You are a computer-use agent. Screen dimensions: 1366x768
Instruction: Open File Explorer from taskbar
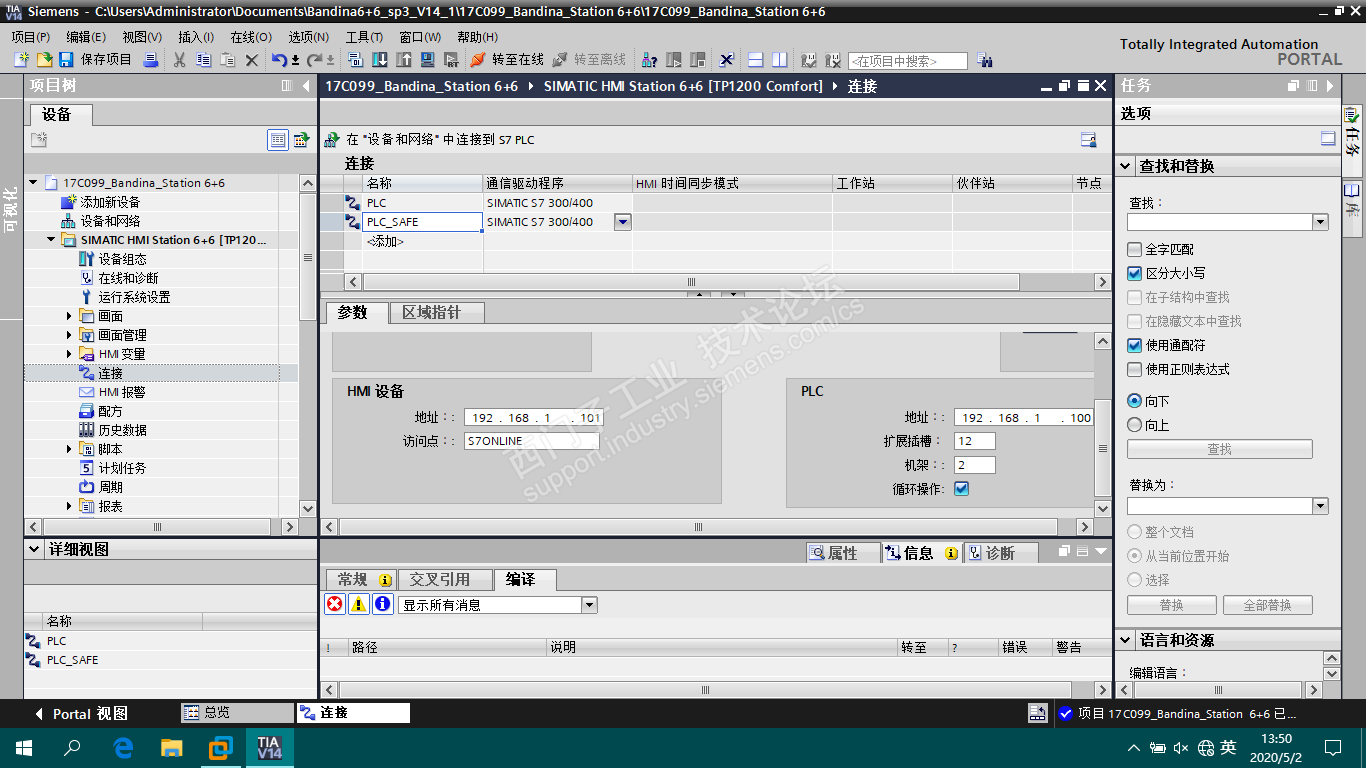(172, 747)
